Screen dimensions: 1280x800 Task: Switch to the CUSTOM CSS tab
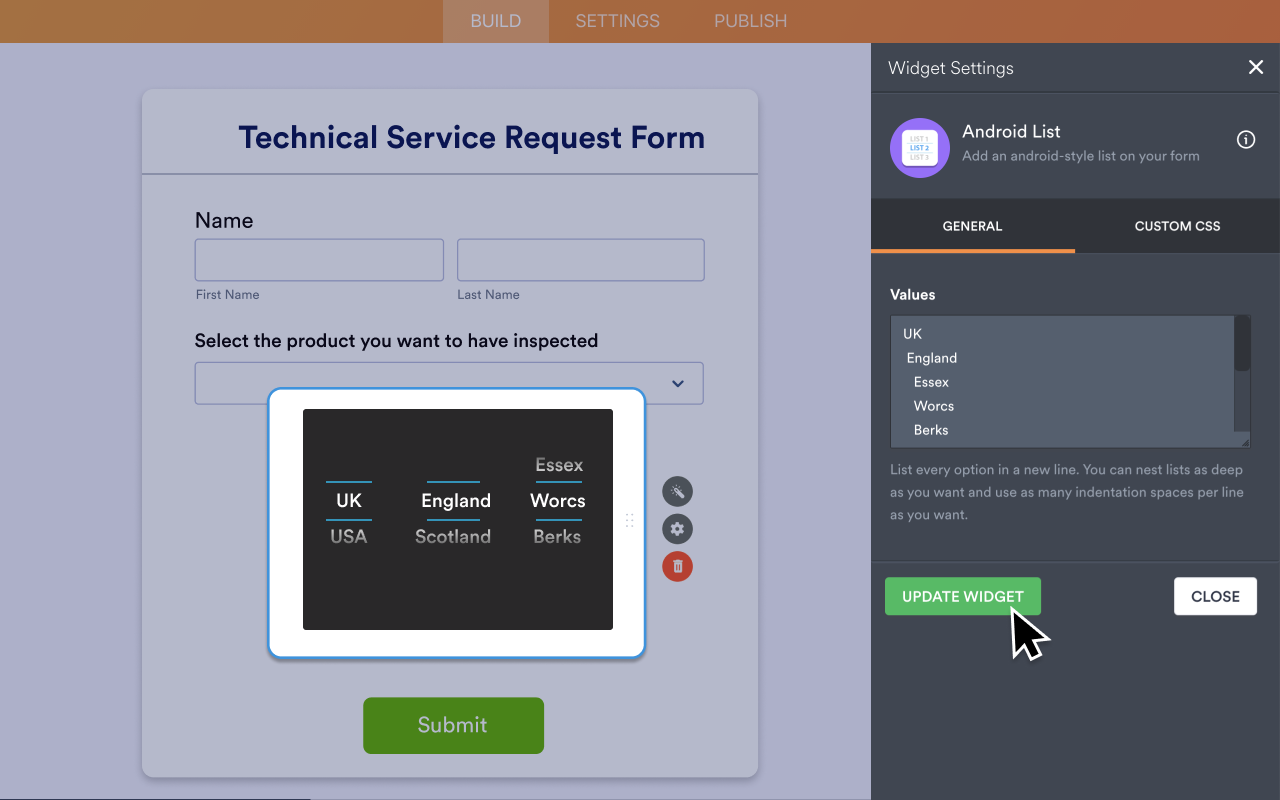(1177, 226)
